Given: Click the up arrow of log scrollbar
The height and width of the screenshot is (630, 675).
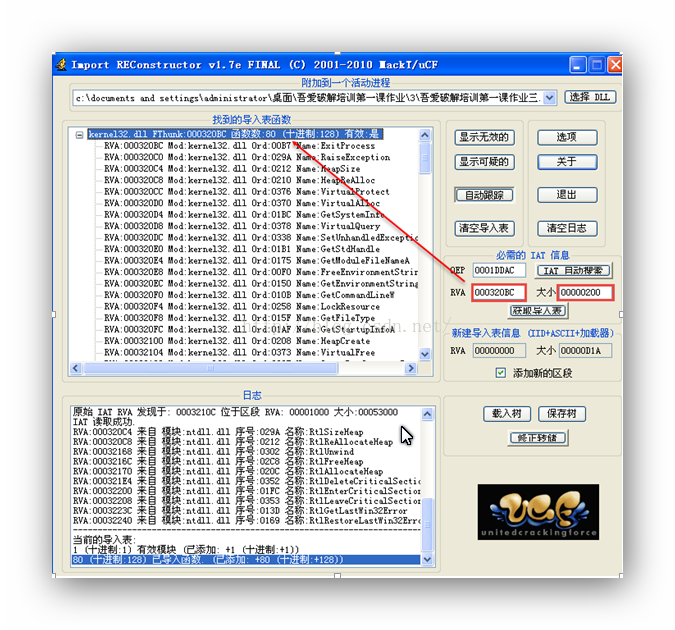Looking at the screenshot, I should [x=427, y=414].
